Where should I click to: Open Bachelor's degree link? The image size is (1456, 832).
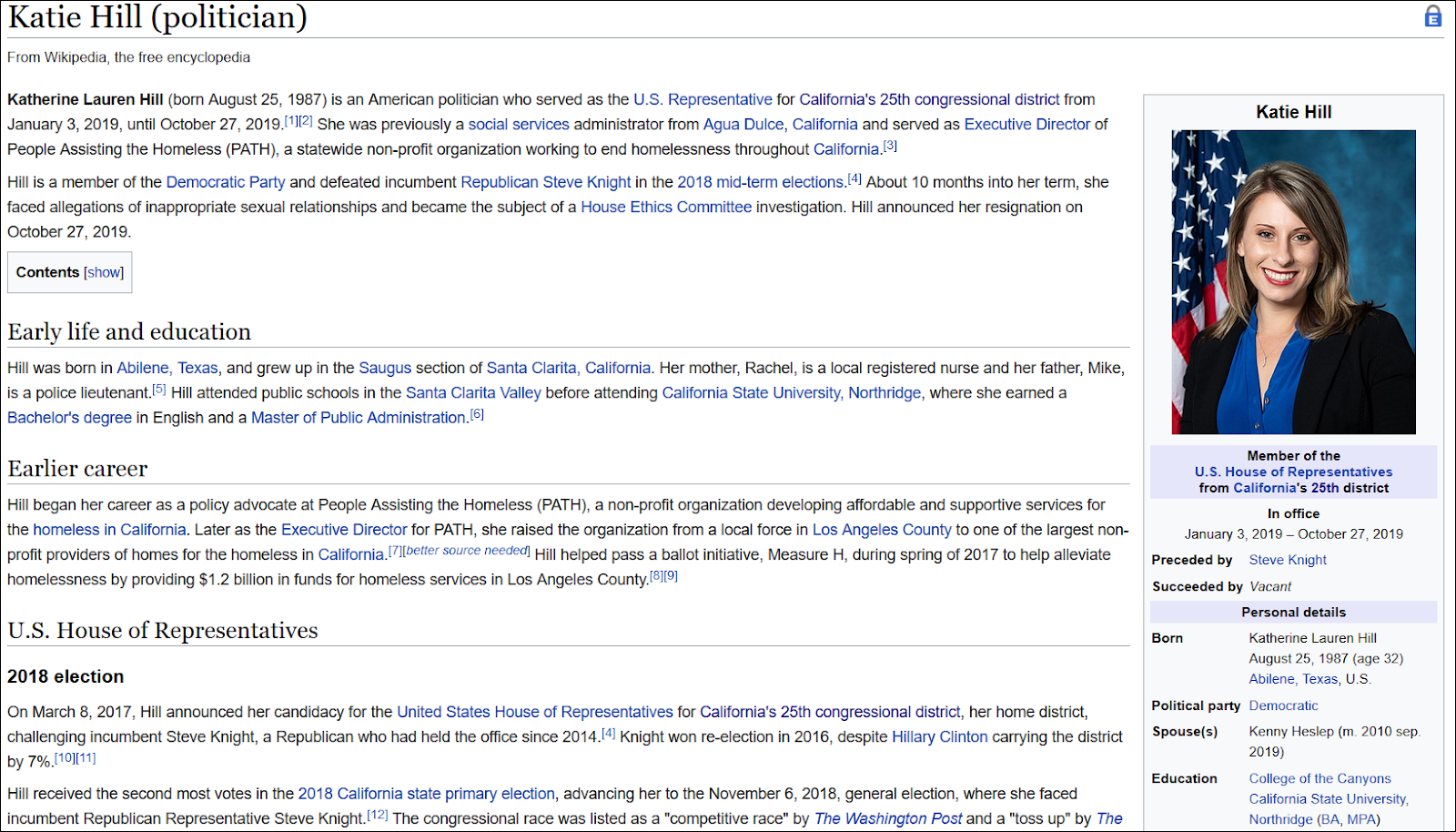(70, 417)
